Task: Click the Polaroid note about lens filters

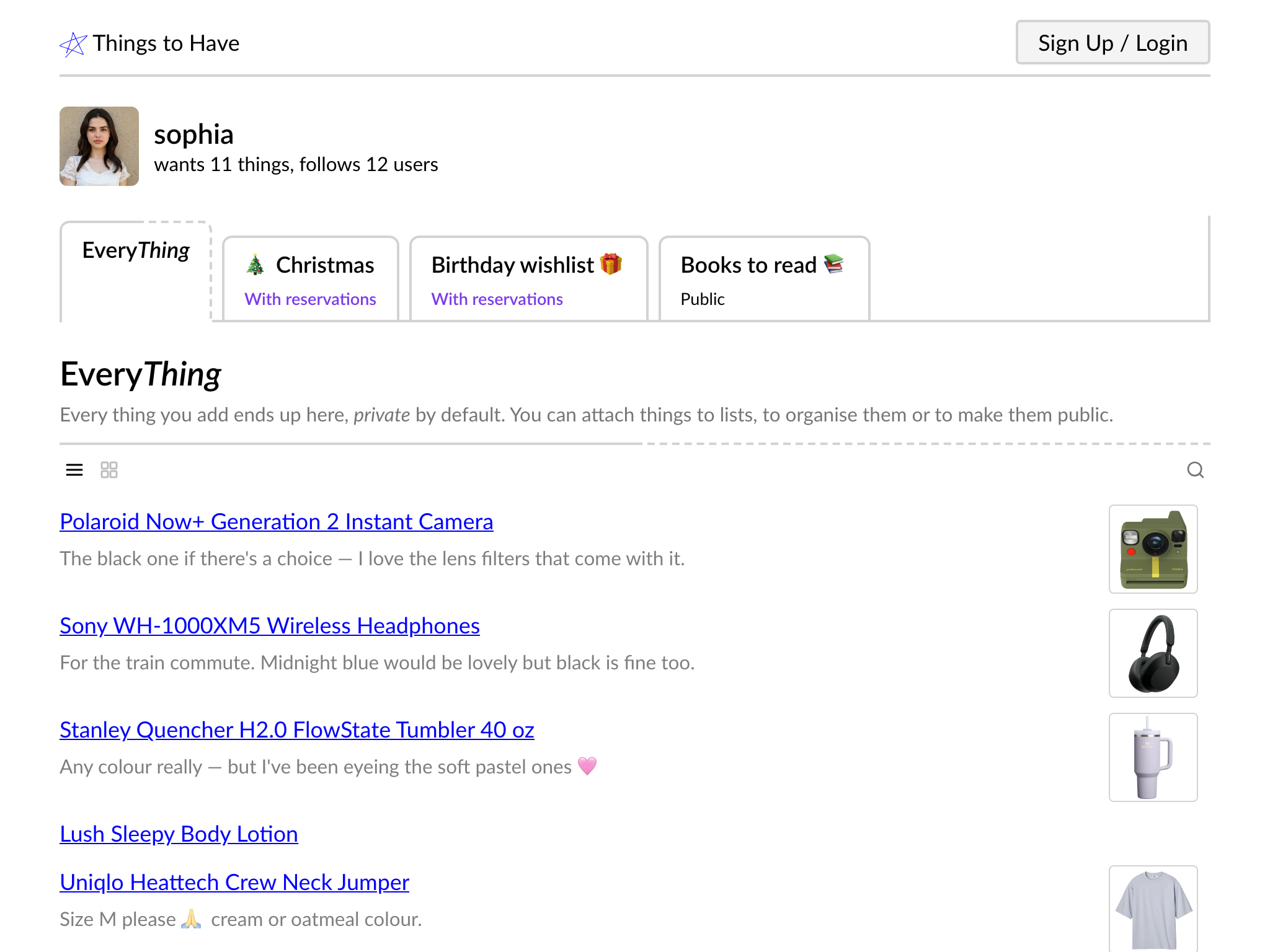Action: [372, 559]
